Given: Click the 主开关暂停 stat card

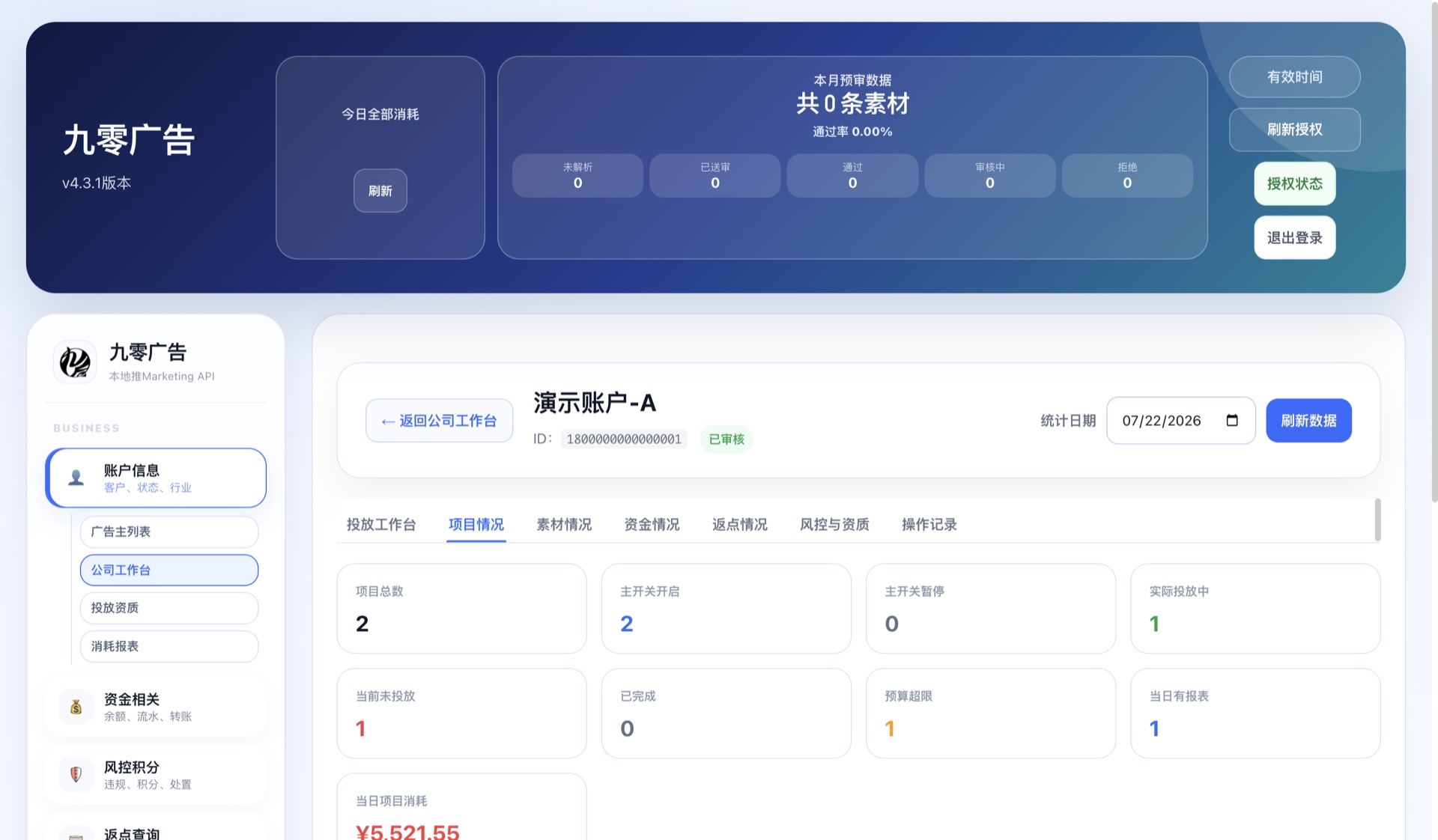Looking at the screenshot, I should 991,609.
